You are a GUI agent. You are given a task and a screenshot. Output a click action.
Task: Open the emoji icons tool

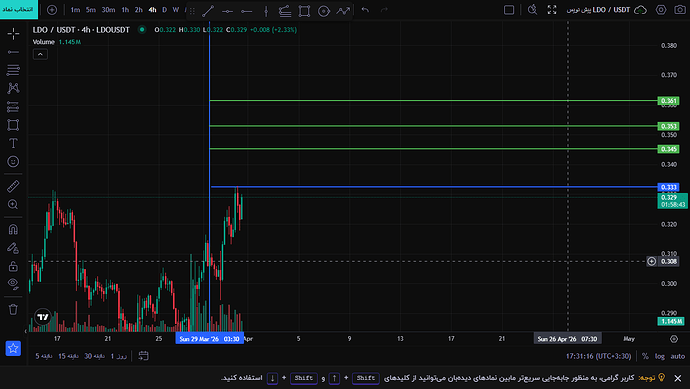[13, 161]
